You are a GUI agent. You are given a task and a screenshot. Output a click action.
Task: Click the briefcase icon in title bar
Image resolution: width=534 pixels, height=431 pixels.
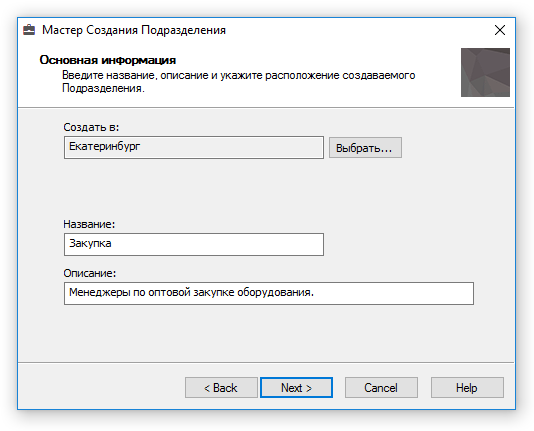tap(29, 30)
